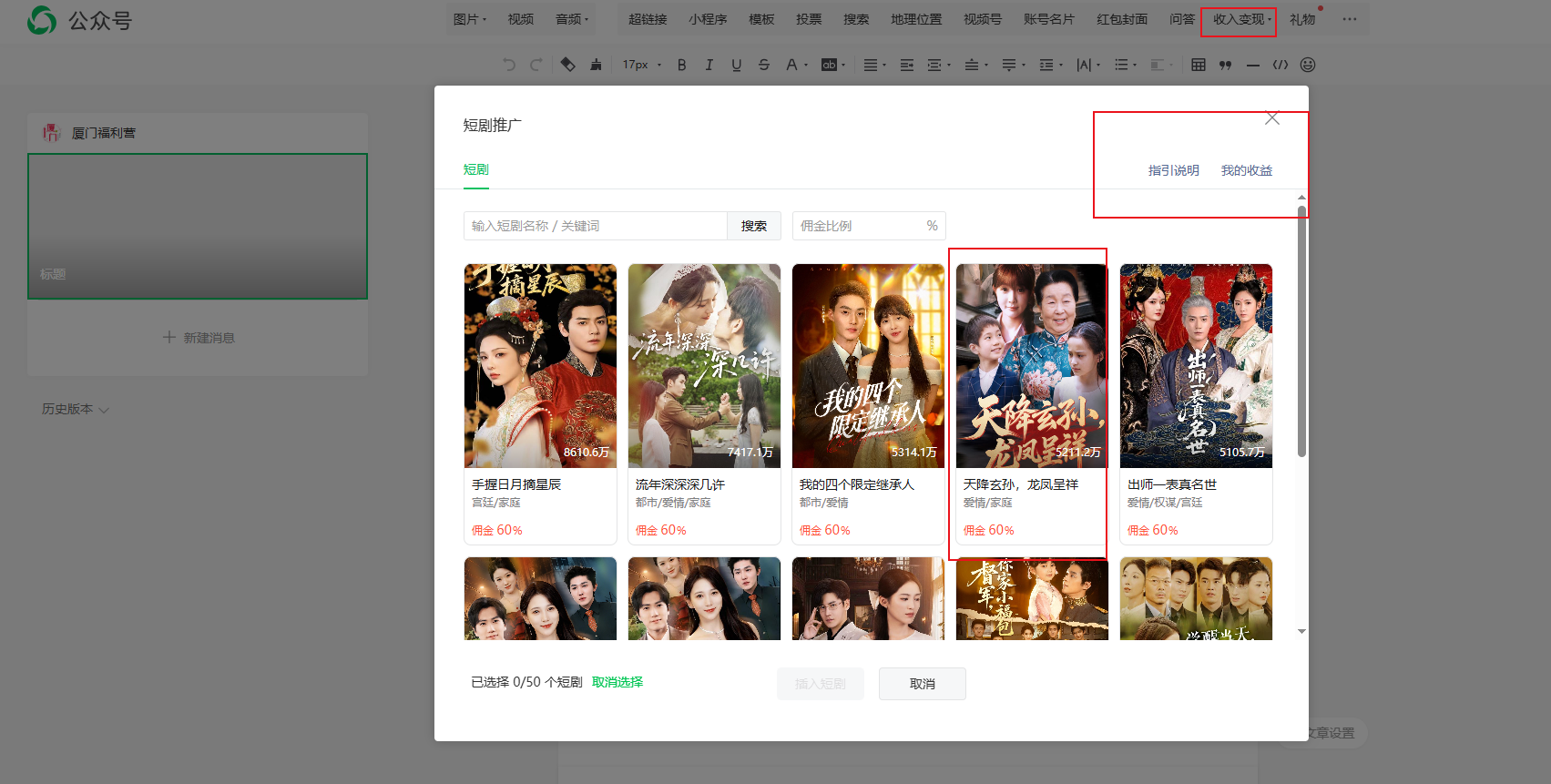Screen dimensions: 1551x784
Task: Toggle bold formatting
Action: click(x=681, y=65)
